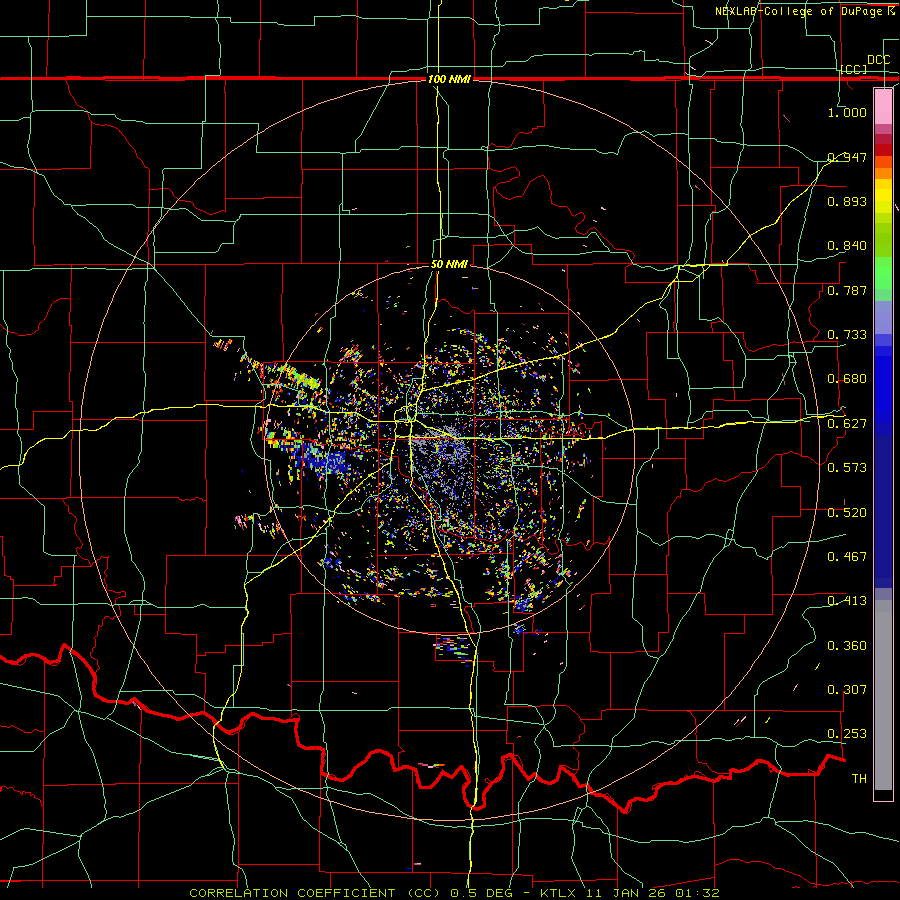Viewport: 900px width, 900px height.
Task: Click the TH threshold label
Action: [x=859, y=779]
